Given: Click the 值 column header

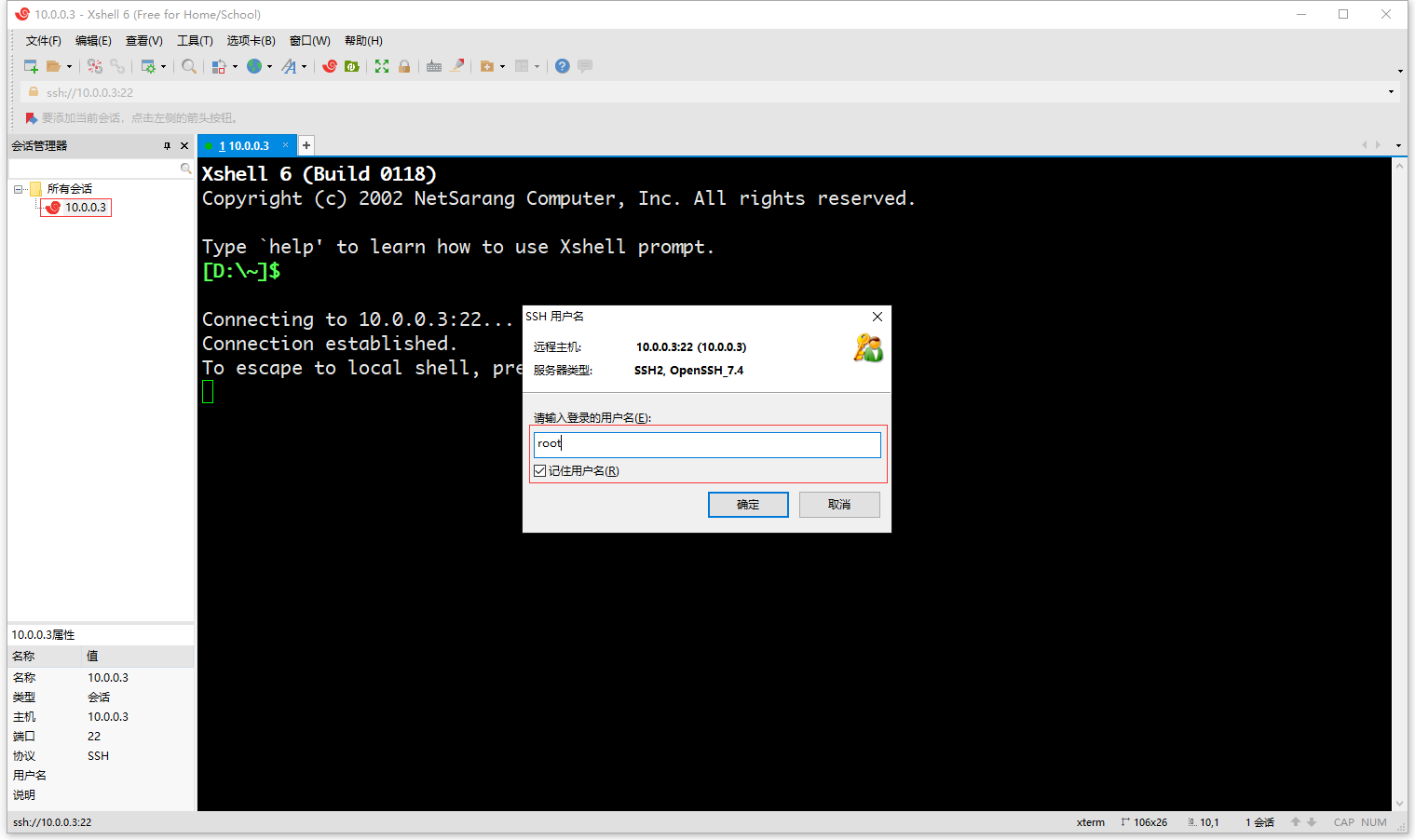Looking at the screenshot, I should pos(138,657).
